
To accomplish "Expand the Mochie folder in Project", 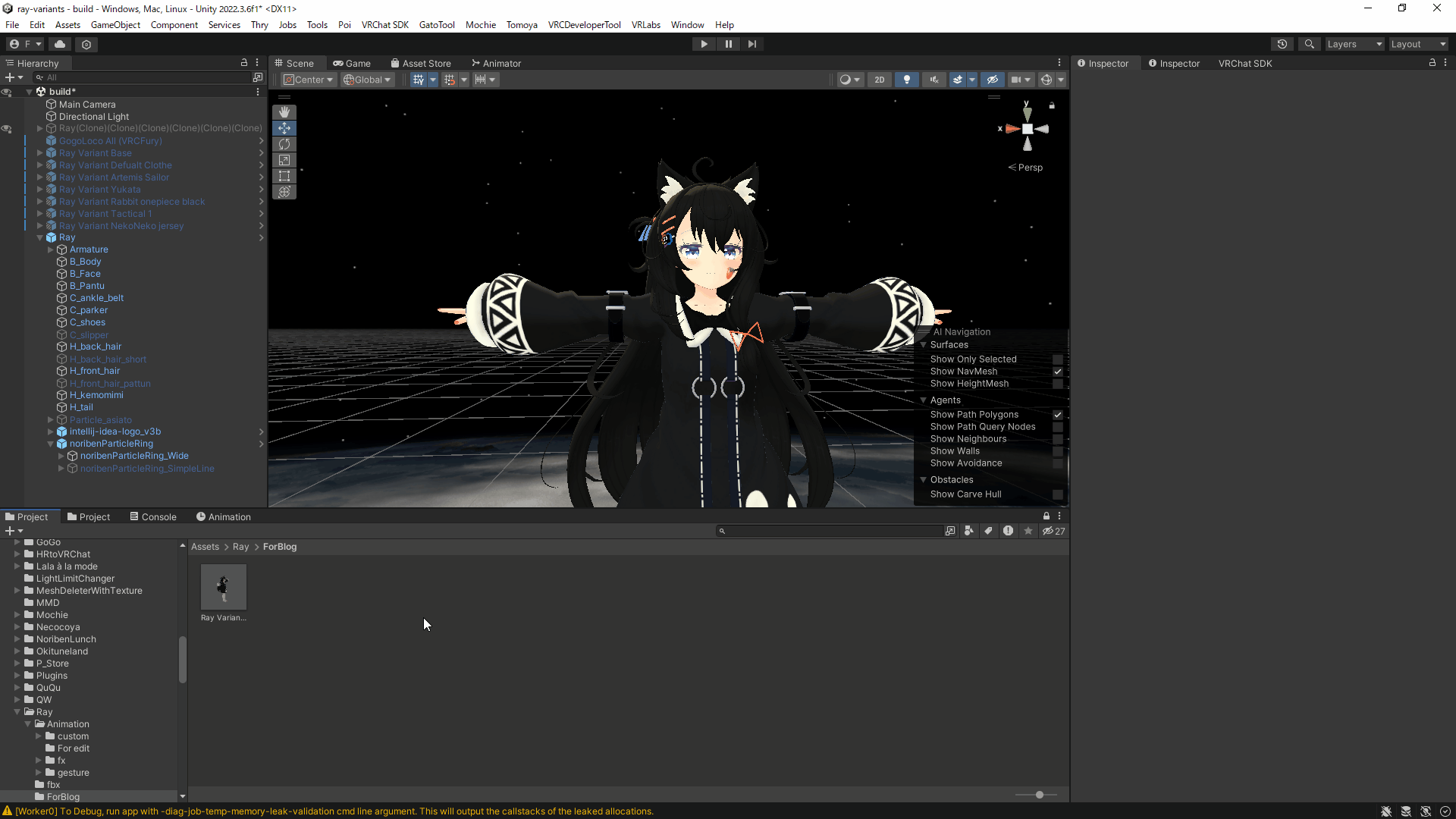I will (x=17, y=615).
